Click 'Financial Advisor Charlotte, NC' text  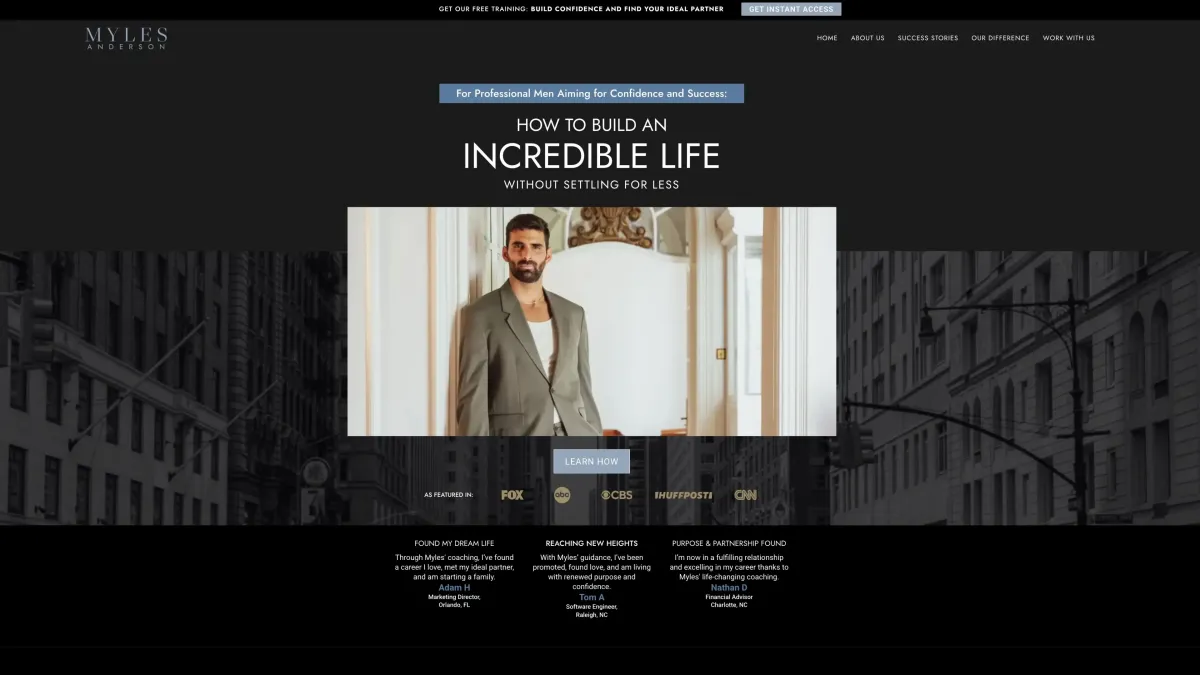click(729, 601)
